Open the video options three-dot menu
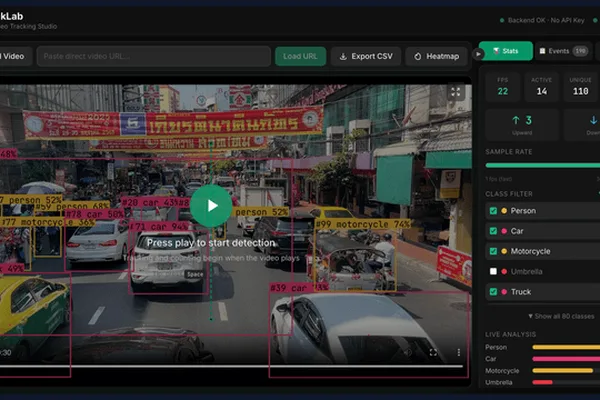Image resolution: width=600 pixels, height=400 pixels. tap(458, 352)
